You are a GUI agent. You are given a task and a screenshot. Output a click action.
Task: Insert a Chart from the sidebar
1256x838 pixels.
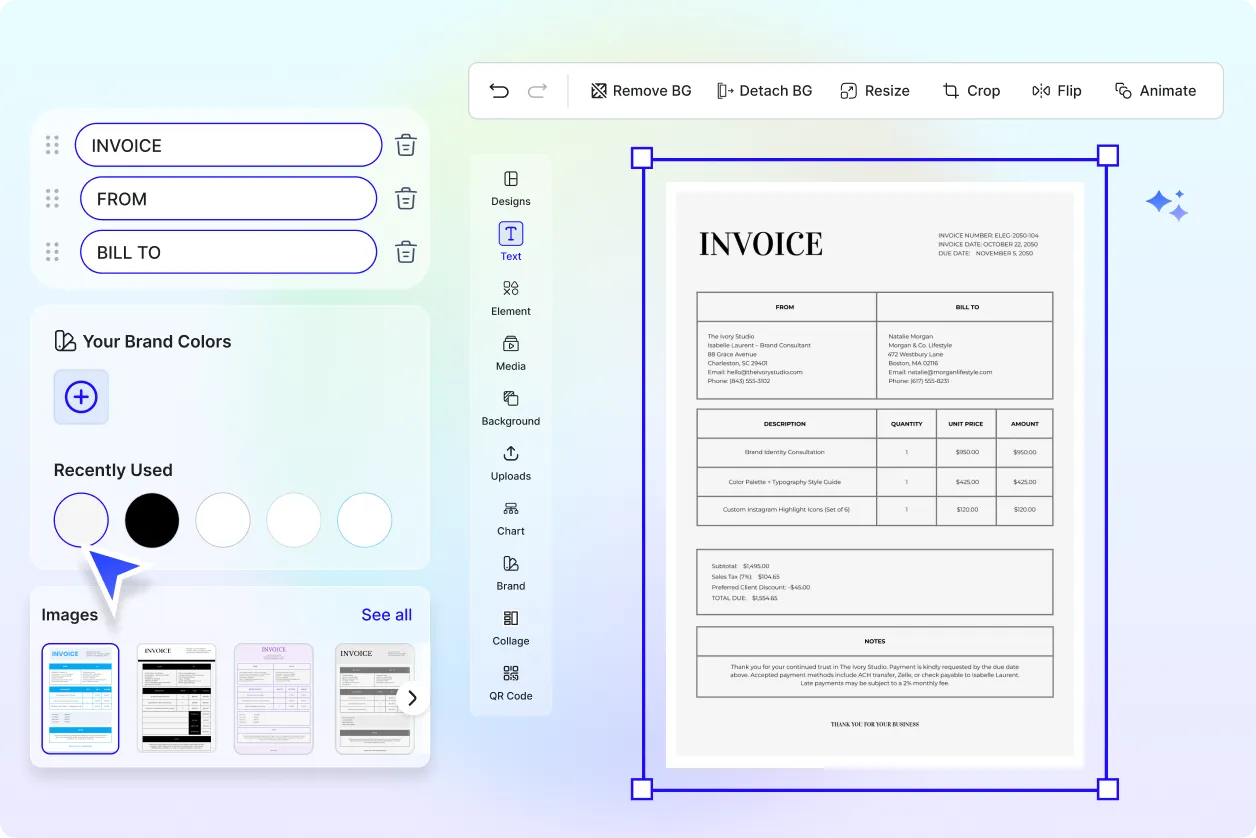tap(510, 517)
